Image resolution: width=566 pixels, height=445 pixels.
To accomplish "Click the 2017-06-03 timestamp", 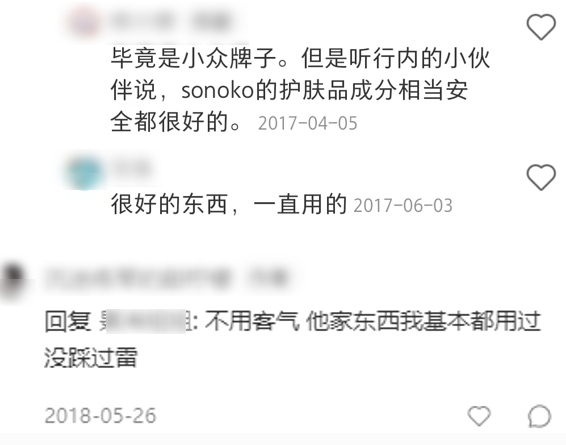I will [x=403, y=206].
